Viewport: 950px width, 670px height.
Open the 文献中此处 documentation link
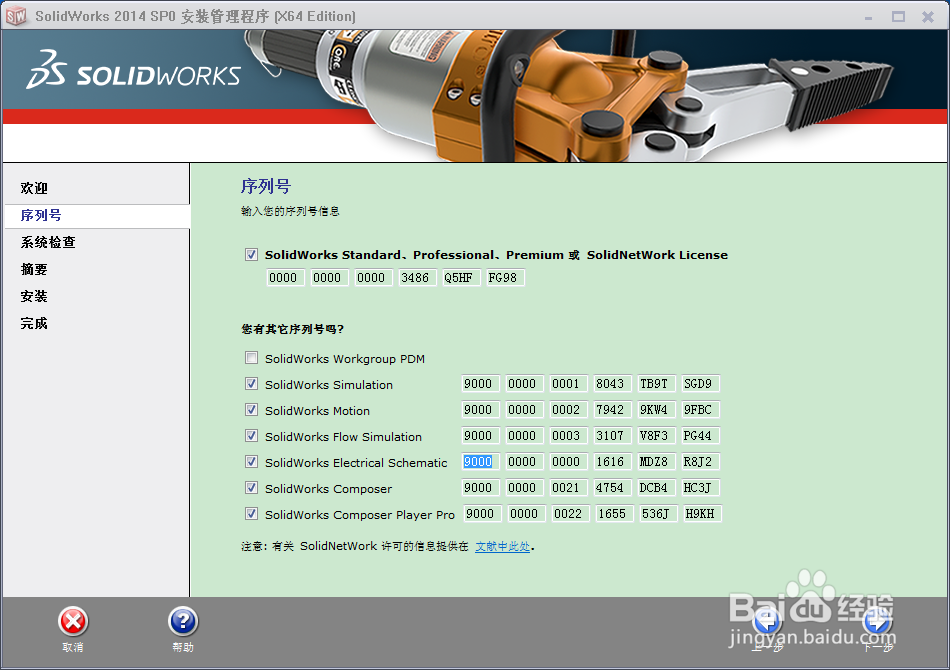[x=502, y=546]
